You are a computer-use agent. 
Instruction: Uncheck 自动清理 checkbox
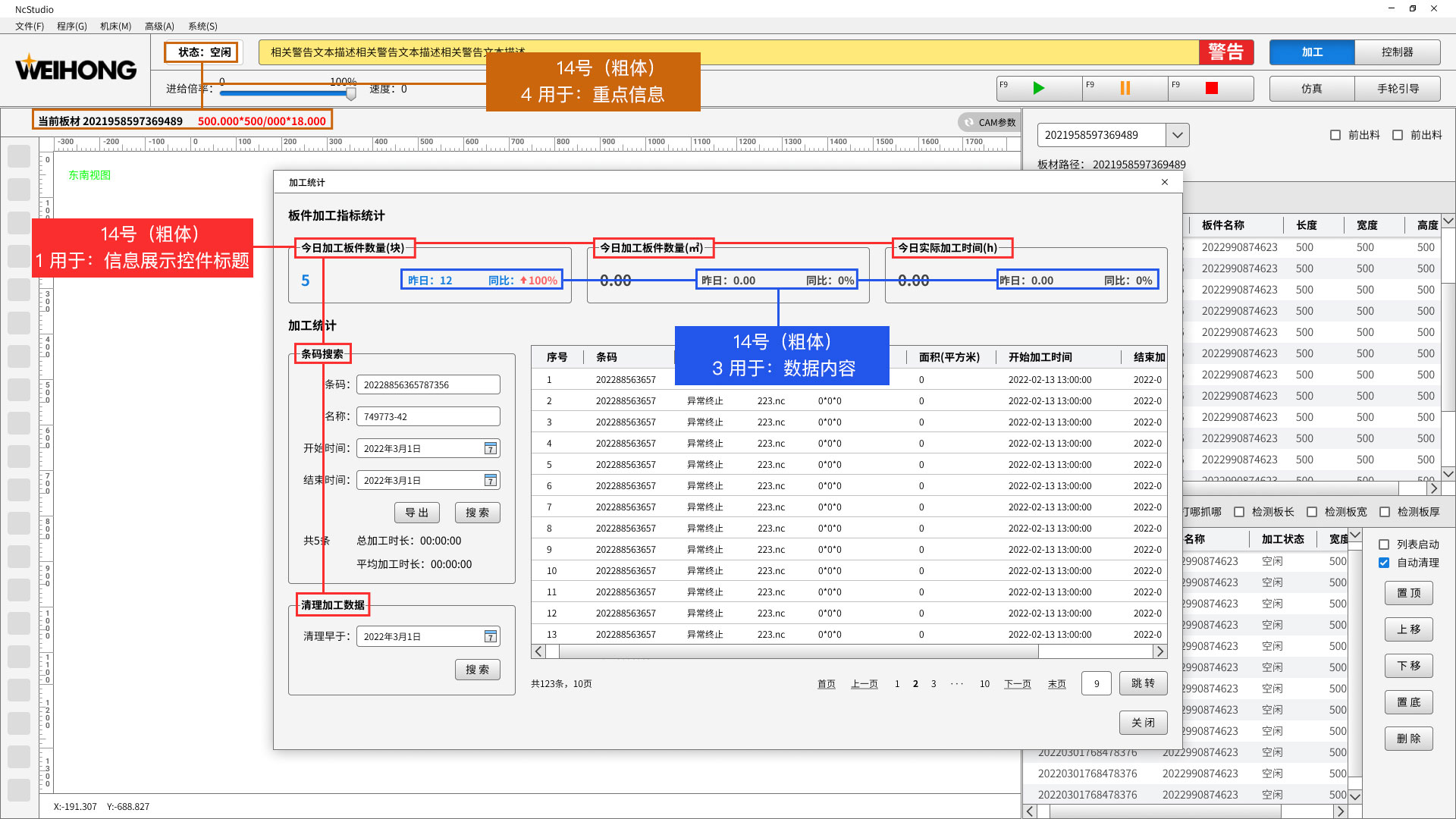(x=1384, y=563)
